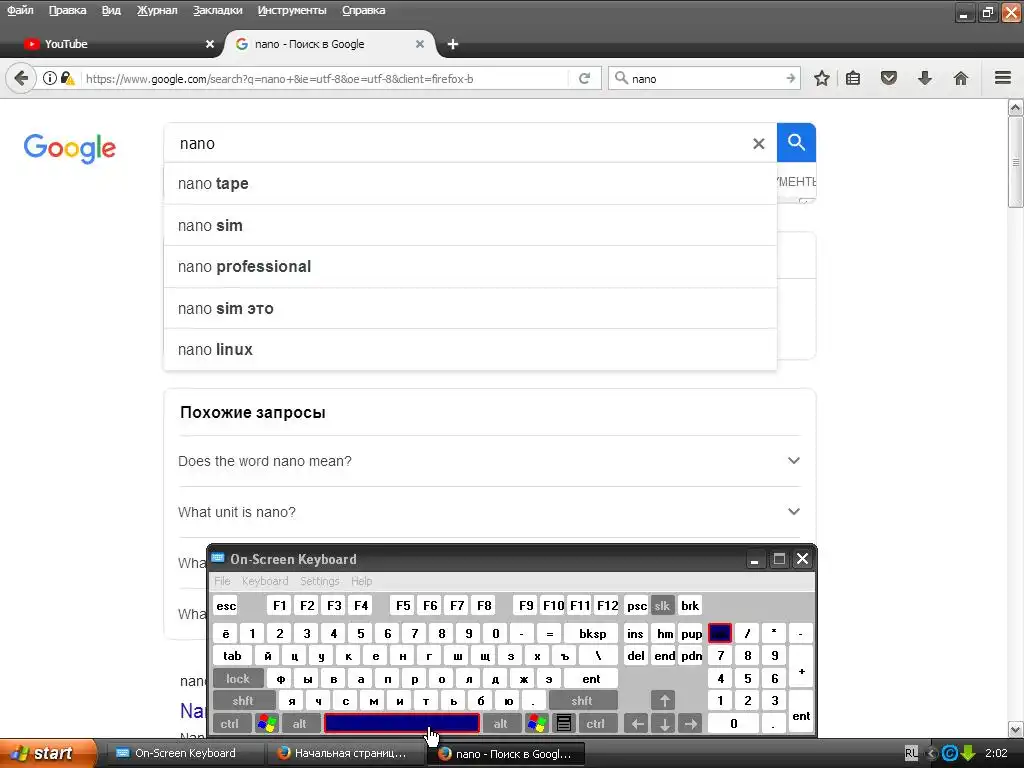Click the esc key
1024x768 pixels.
click(226, 605)
